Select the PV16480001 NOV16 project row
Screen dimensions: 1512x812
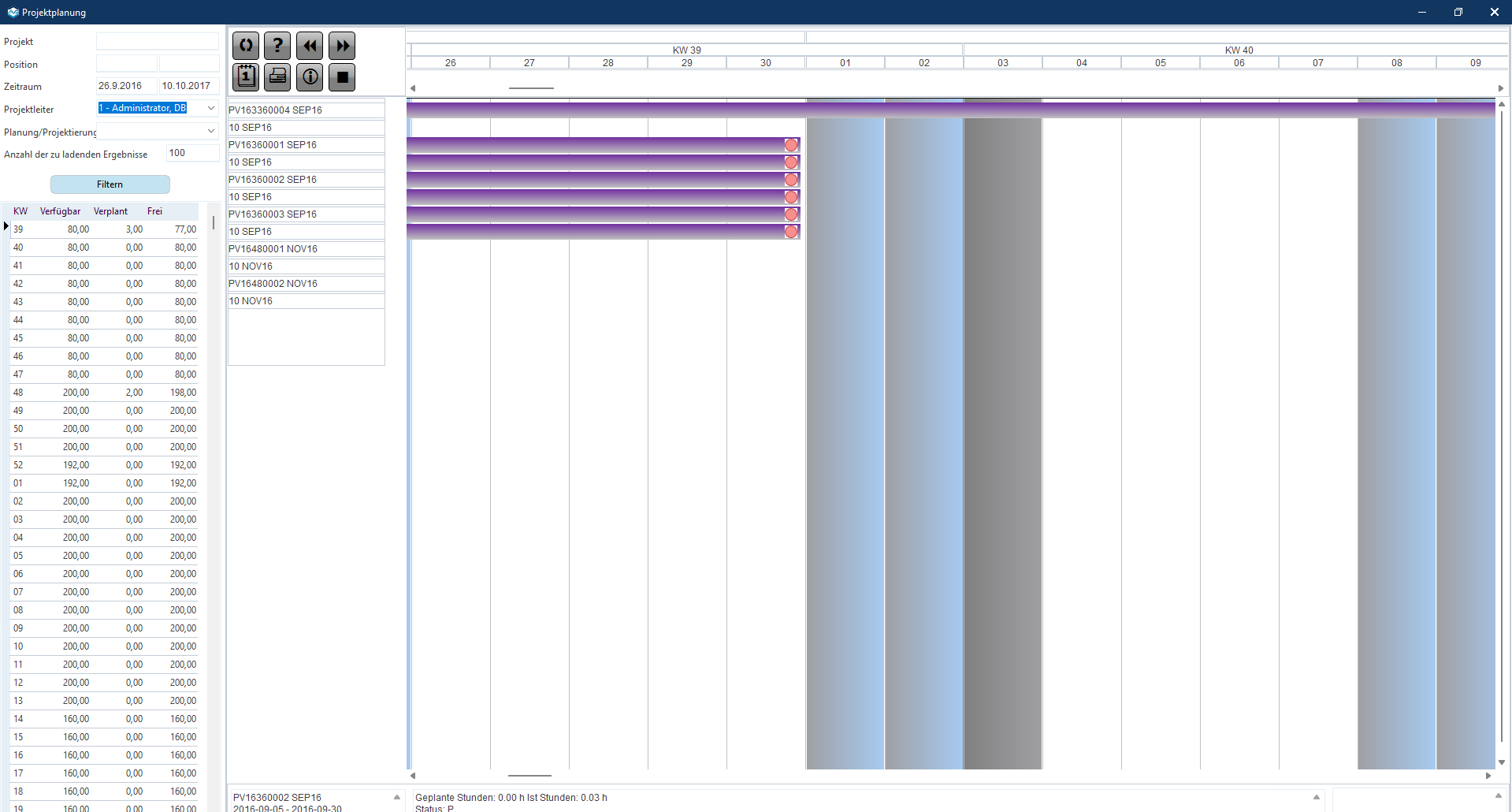(306, 249)
